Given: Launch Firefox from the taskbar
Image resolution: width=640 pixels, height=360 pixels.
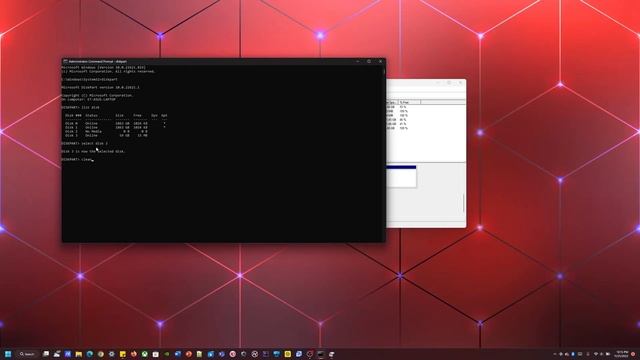Looking at the screenshot, I should pyautogui.click(x=133, y=354).
